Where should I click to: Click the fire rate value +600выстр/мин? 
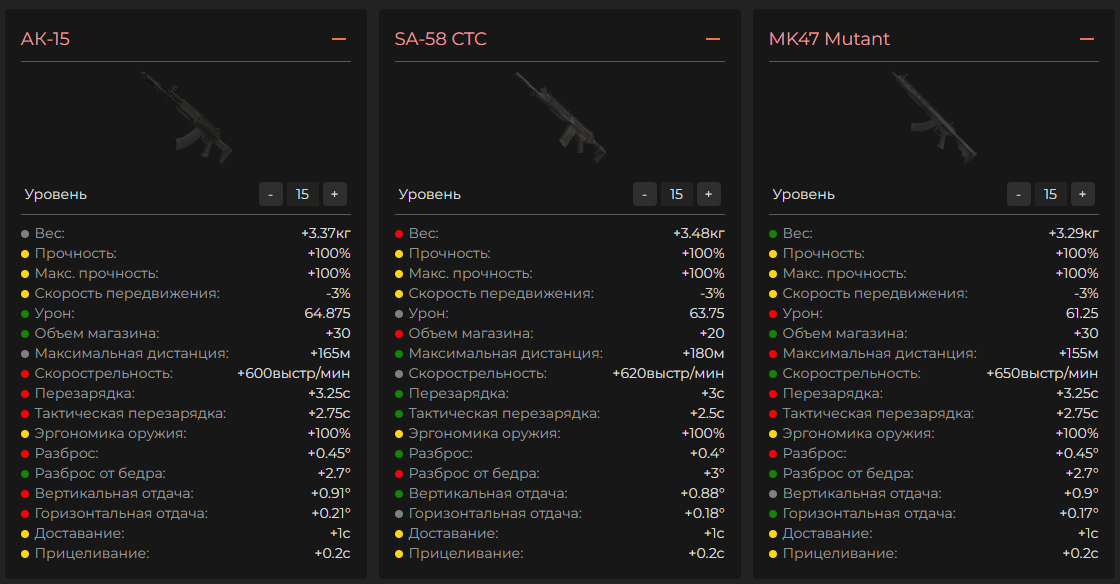pos(294,373)
